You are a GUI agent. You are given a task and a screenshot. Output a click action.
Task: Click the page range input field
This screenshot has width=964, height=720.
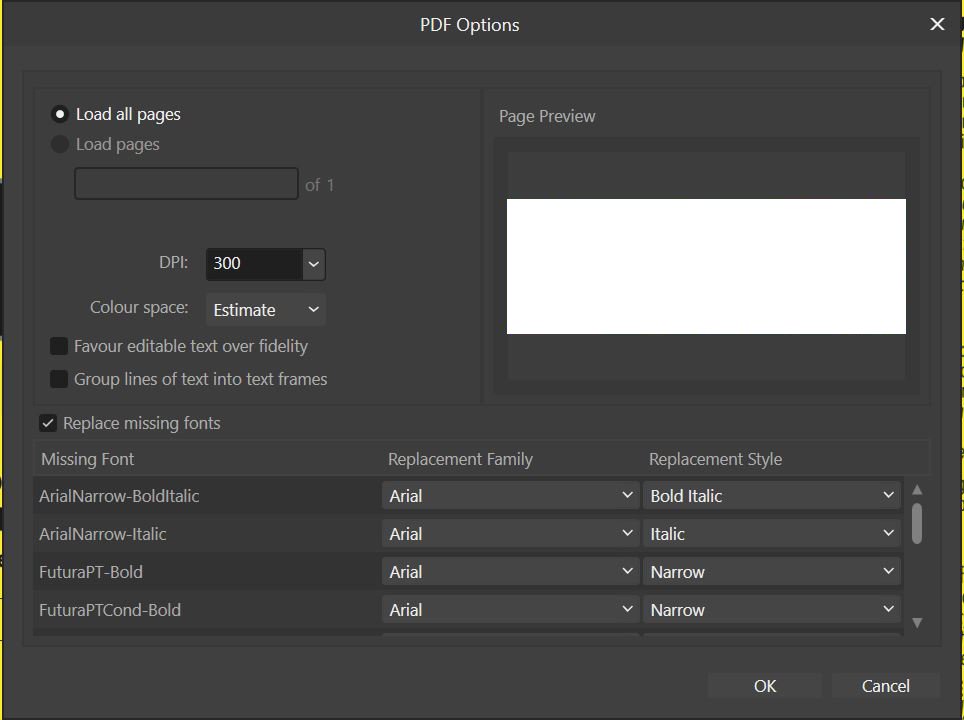186,183
